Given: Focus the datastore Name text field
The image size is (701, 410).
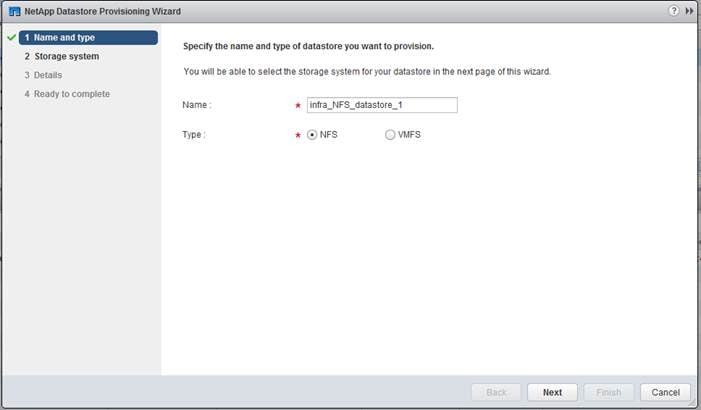Looking at the screenshot, I should coord(382,105).
